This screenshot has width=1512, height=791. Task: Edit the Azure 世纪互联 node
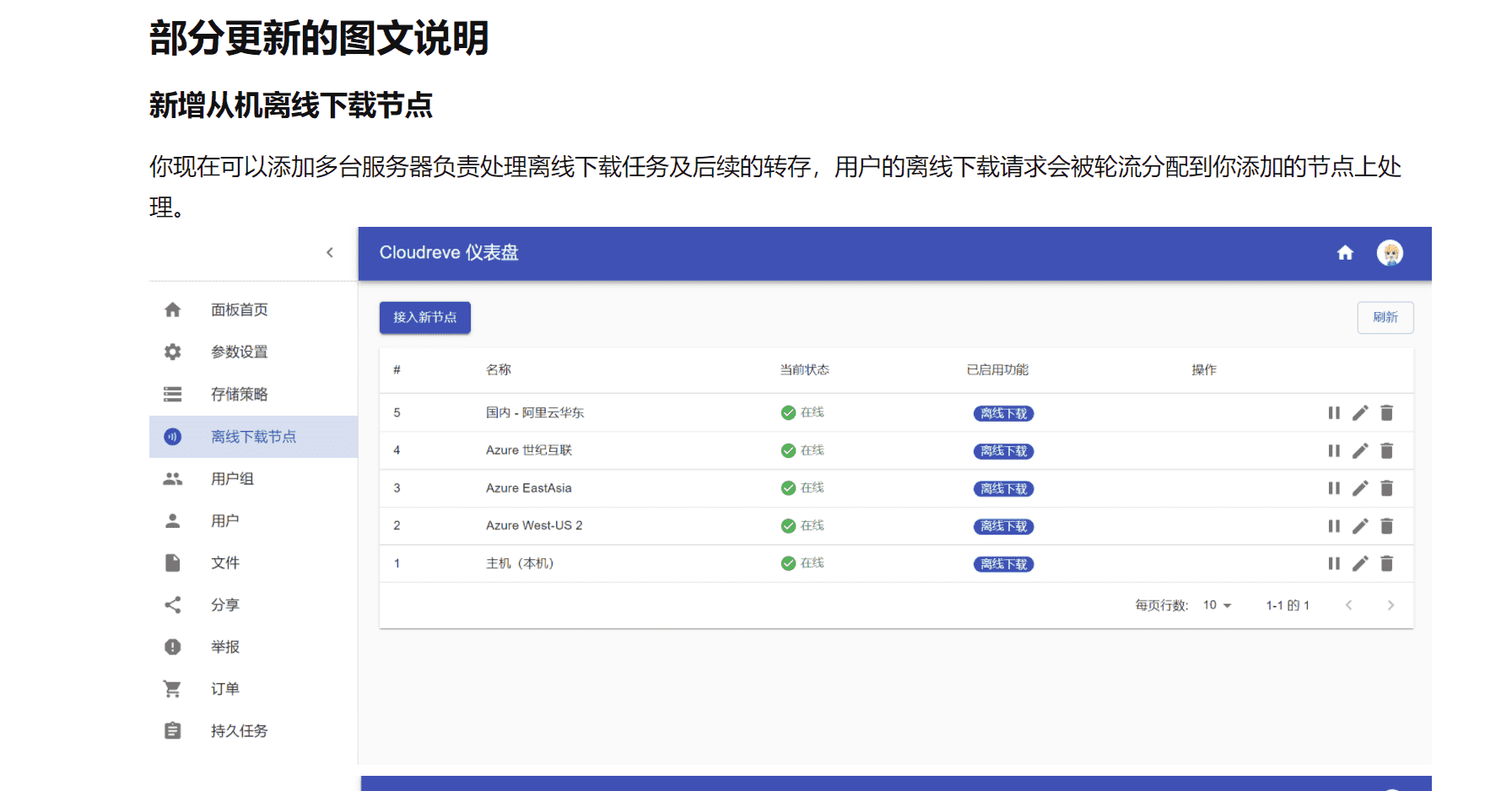(x=1360, y=451)
